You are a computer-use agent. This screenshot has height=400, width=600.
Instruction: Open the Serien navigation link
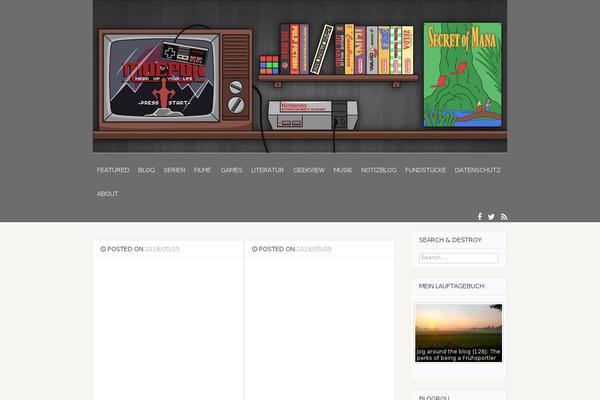[174, 170]
